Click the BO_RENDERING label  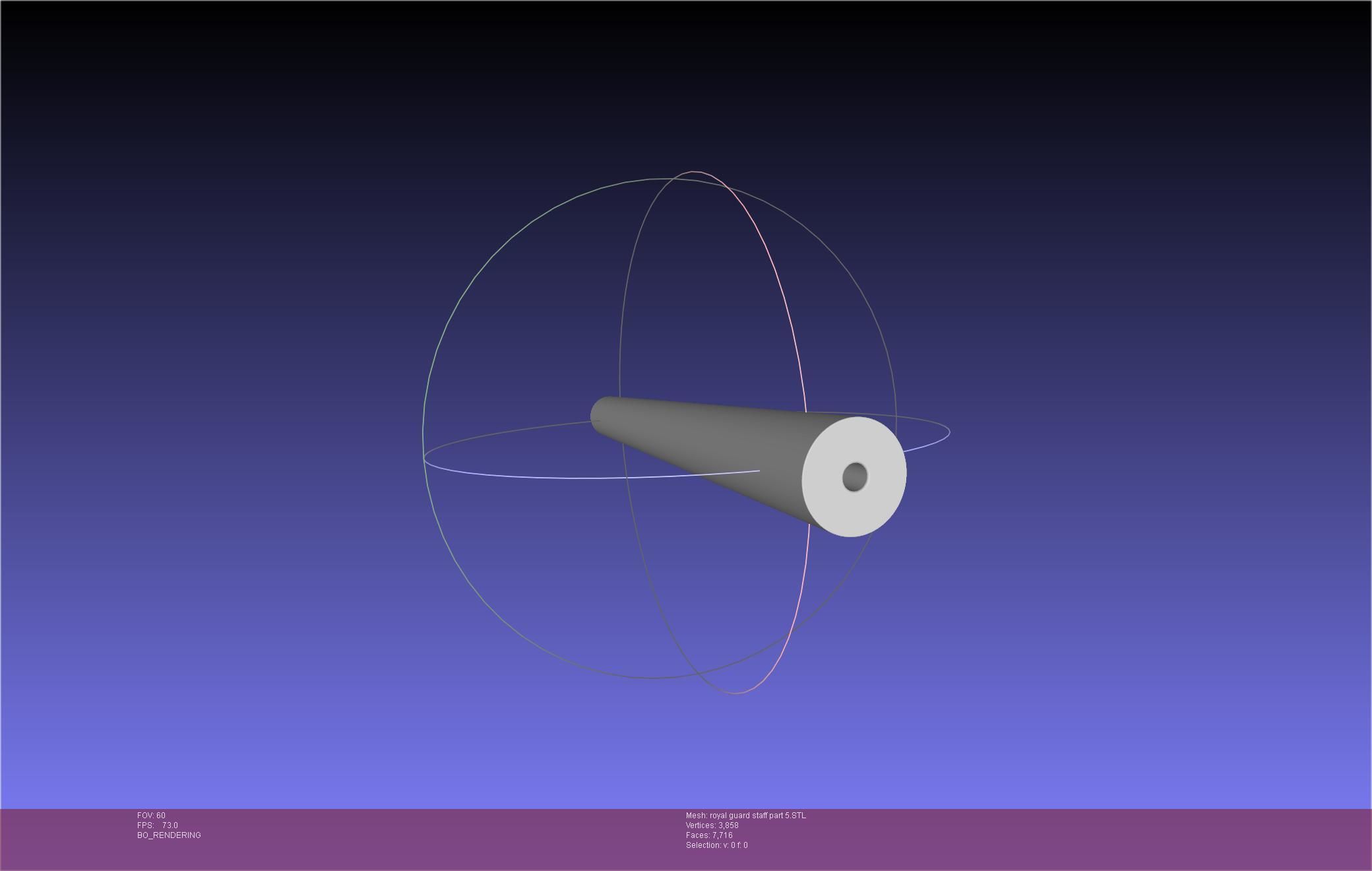(x=169, y=835)
